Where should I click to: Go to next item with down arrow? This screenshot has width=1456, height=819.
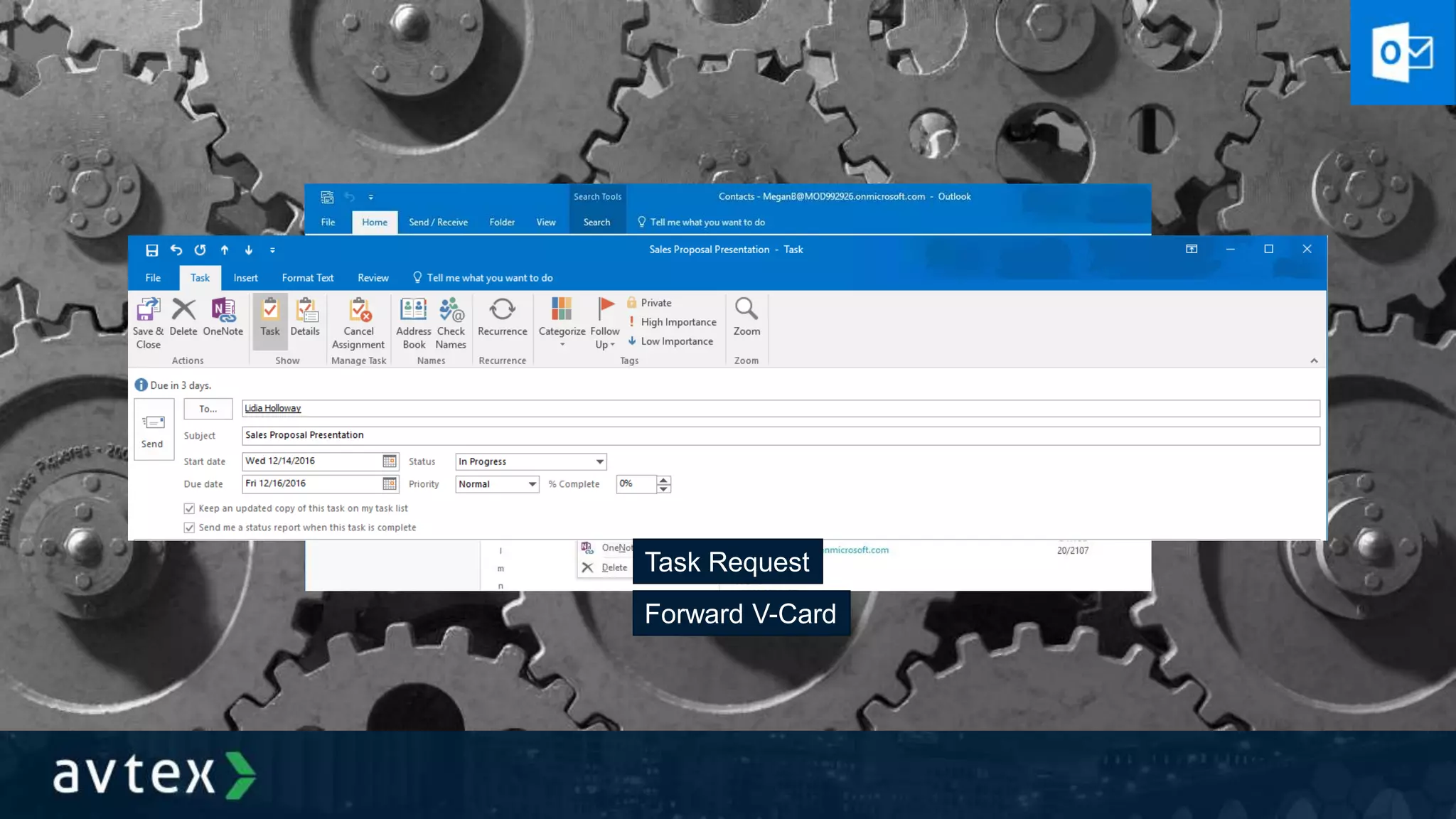(x=249, y=250)
